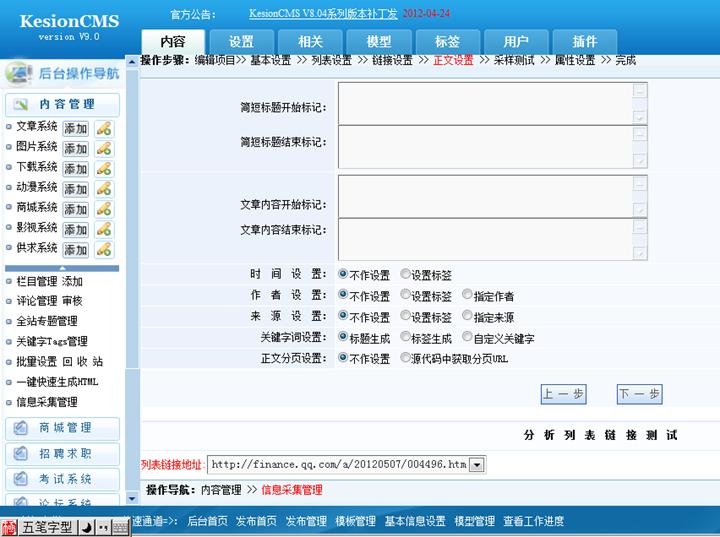This screenshot has height=537, width=720.
Task: Switch to the 模型 tab
Action: pyautogui.click(x=379, y=42)
